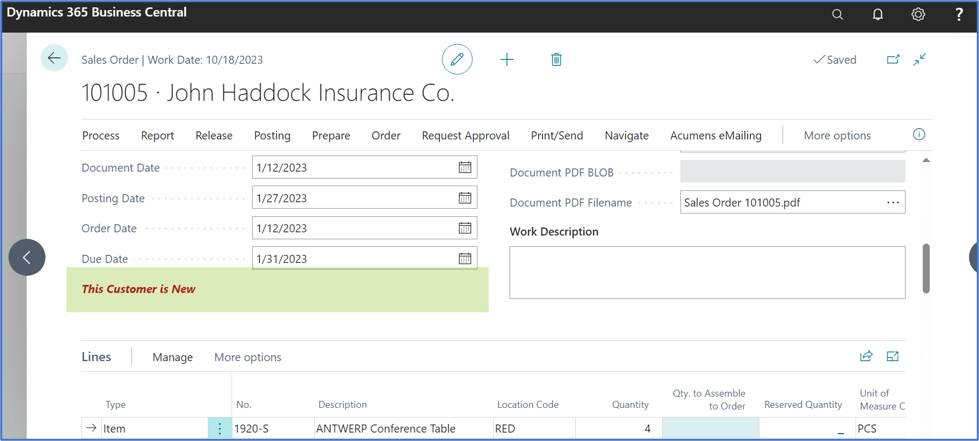Viewport: 979px width, 441px height.
Task: Open the help question mark
Action: pyautogui.click(x=959, y=15)
